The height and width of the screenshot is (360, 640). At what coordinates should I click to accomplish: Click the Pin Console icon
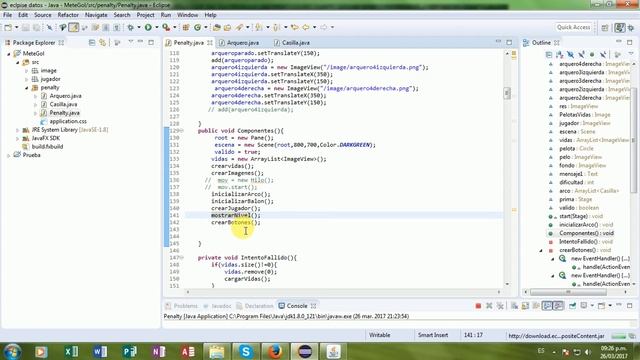coord(572,306)
